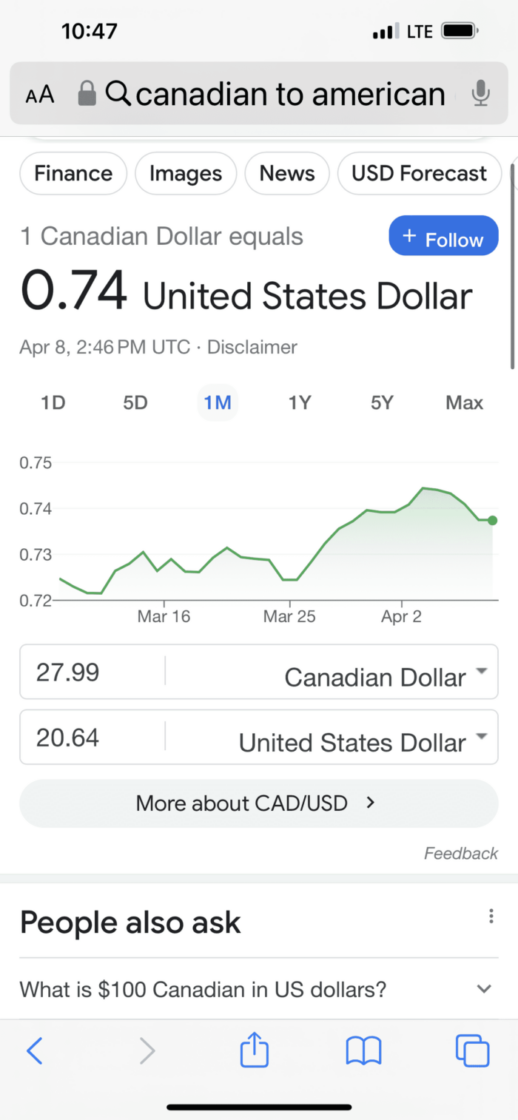Viewport: 518px width, 1120px height.
Task: Open More about CAD/USD
Action: [x=259, y=803]
